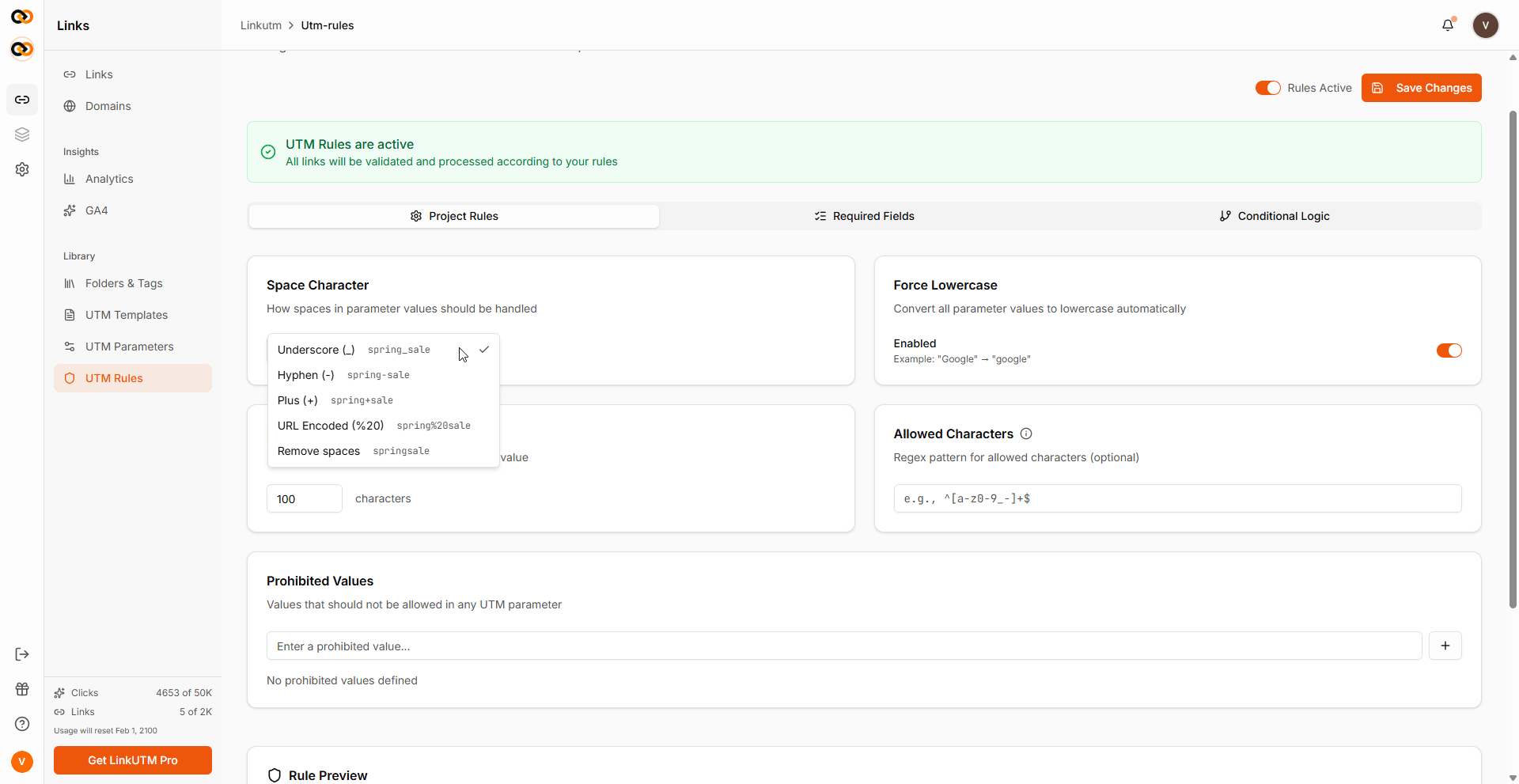Switch to Required Fields tab
This screenshot has width=1519, height=784.
pyautogui.click(x=864, y=216)
